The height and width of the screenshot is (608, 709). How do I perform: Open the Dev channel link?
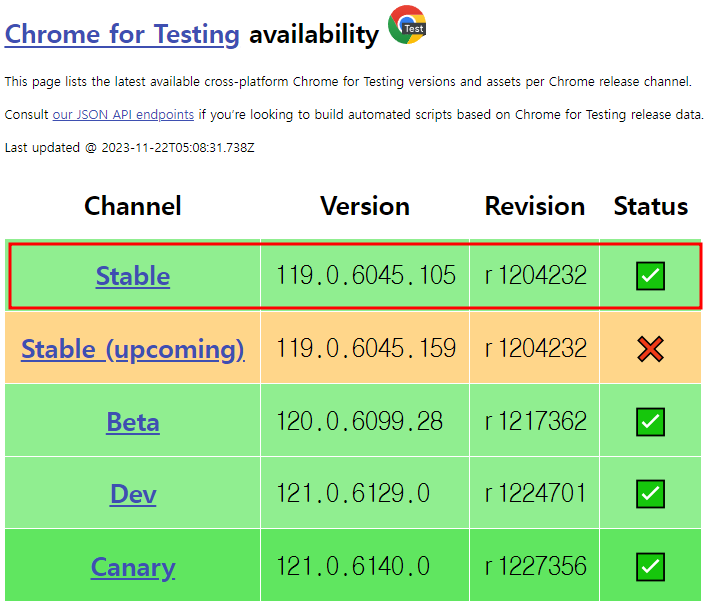133,494
